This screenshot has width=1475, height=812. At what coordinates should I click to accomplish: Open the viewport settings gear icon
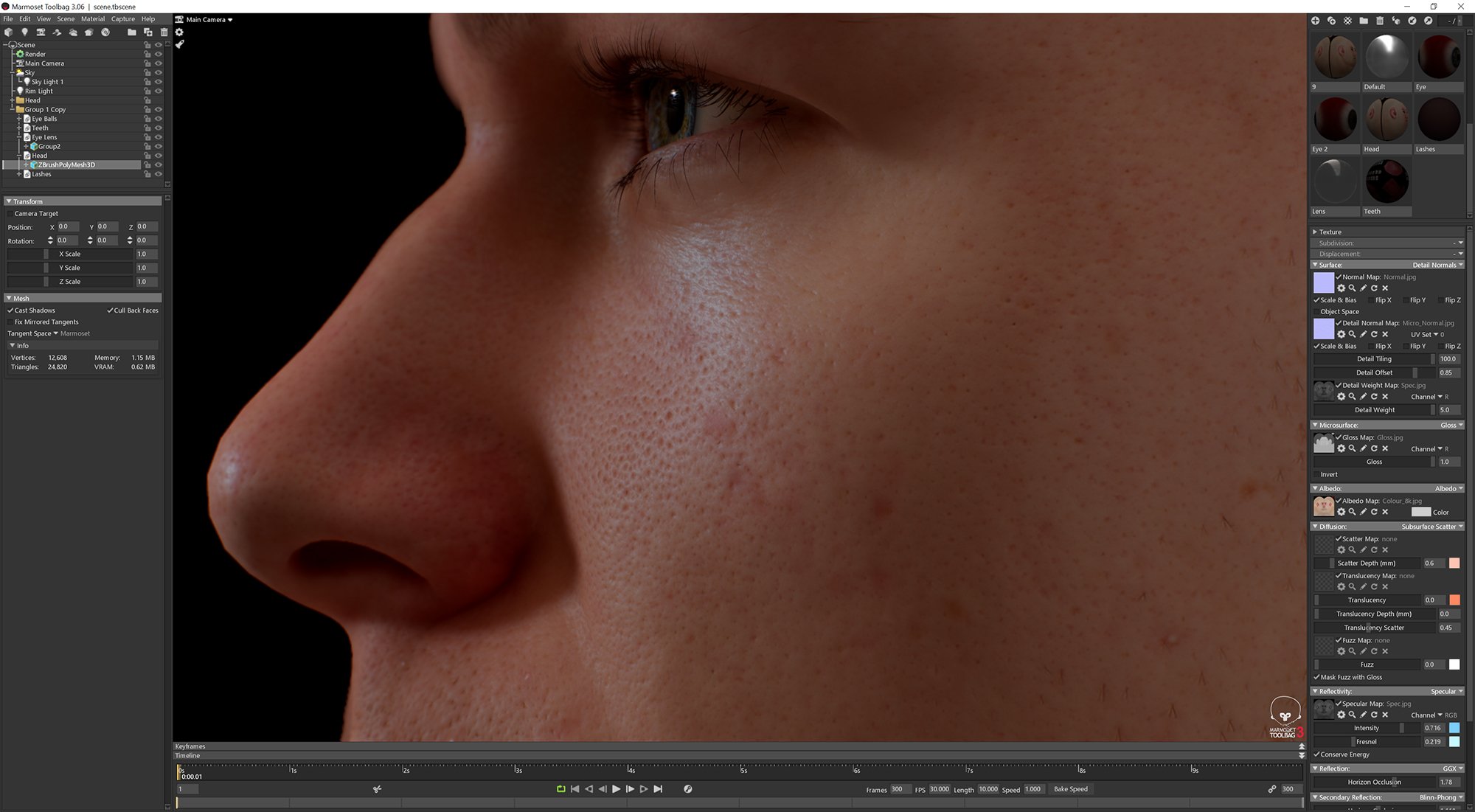coord(179,32)
